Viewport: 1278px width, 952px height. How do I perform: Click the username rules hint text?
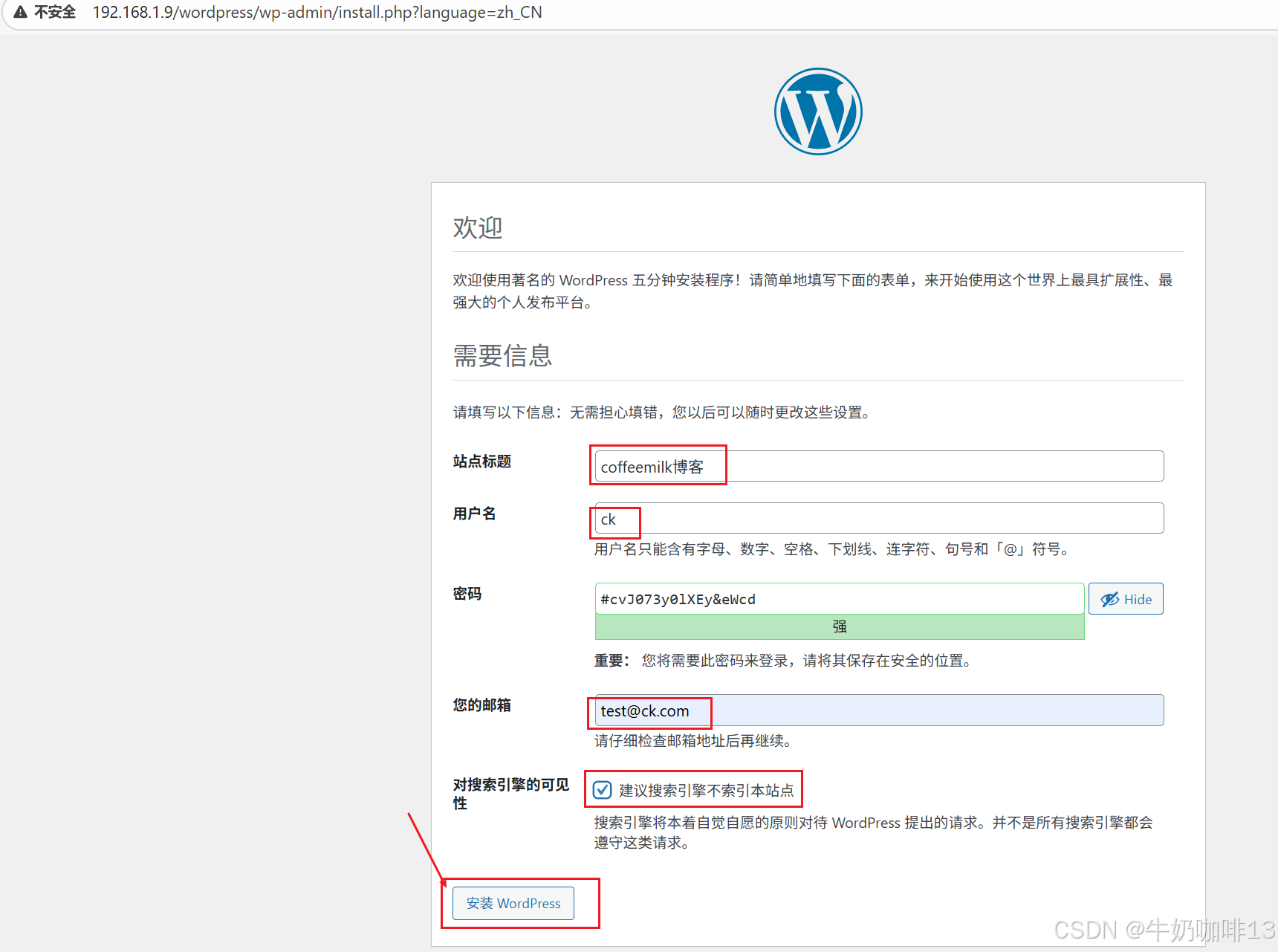(x=834, y=549)
